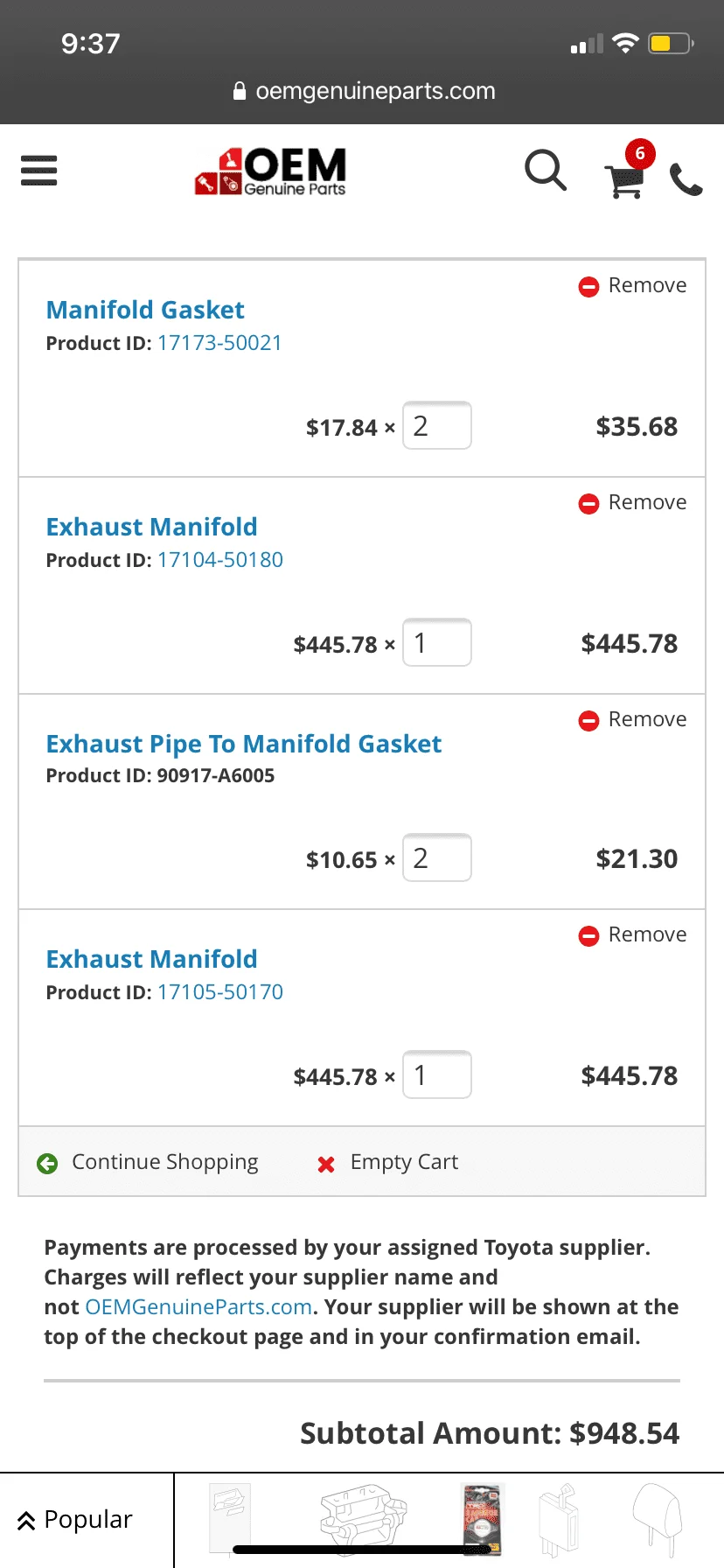Open Exhaust Pipe To Manifold Gasket link

pos(244,744)
